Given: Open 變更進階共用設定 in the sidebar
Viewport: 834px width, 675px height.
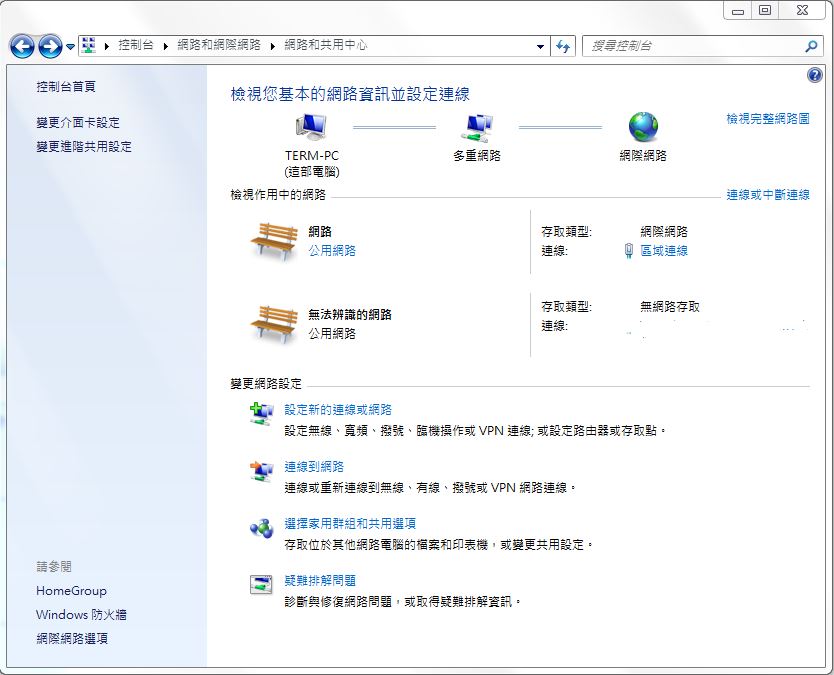Looking at the screenshot, I should point(84,147).
